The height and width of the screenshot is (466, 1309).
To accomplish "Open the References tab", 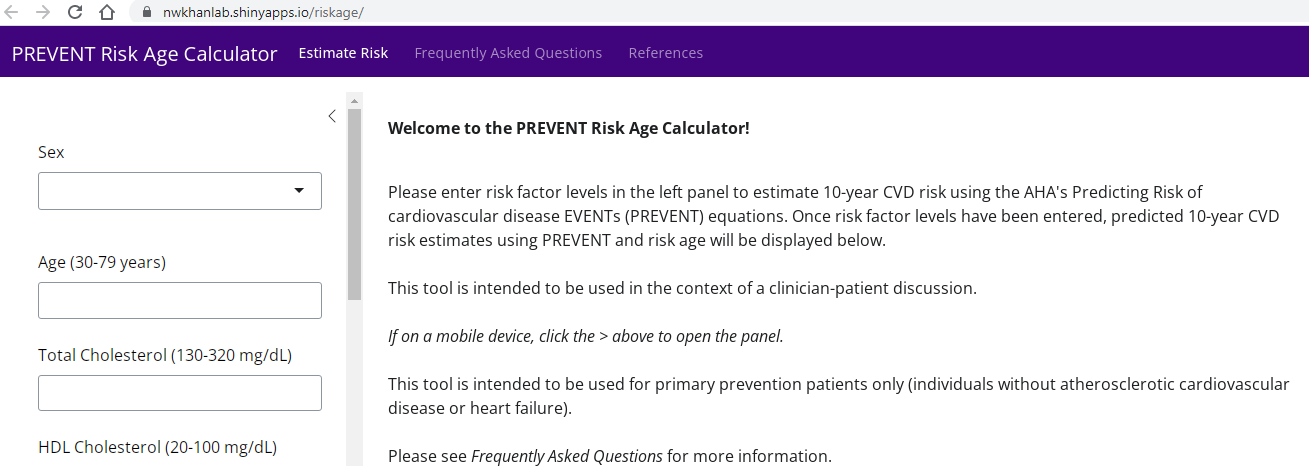I will [665, 53].
